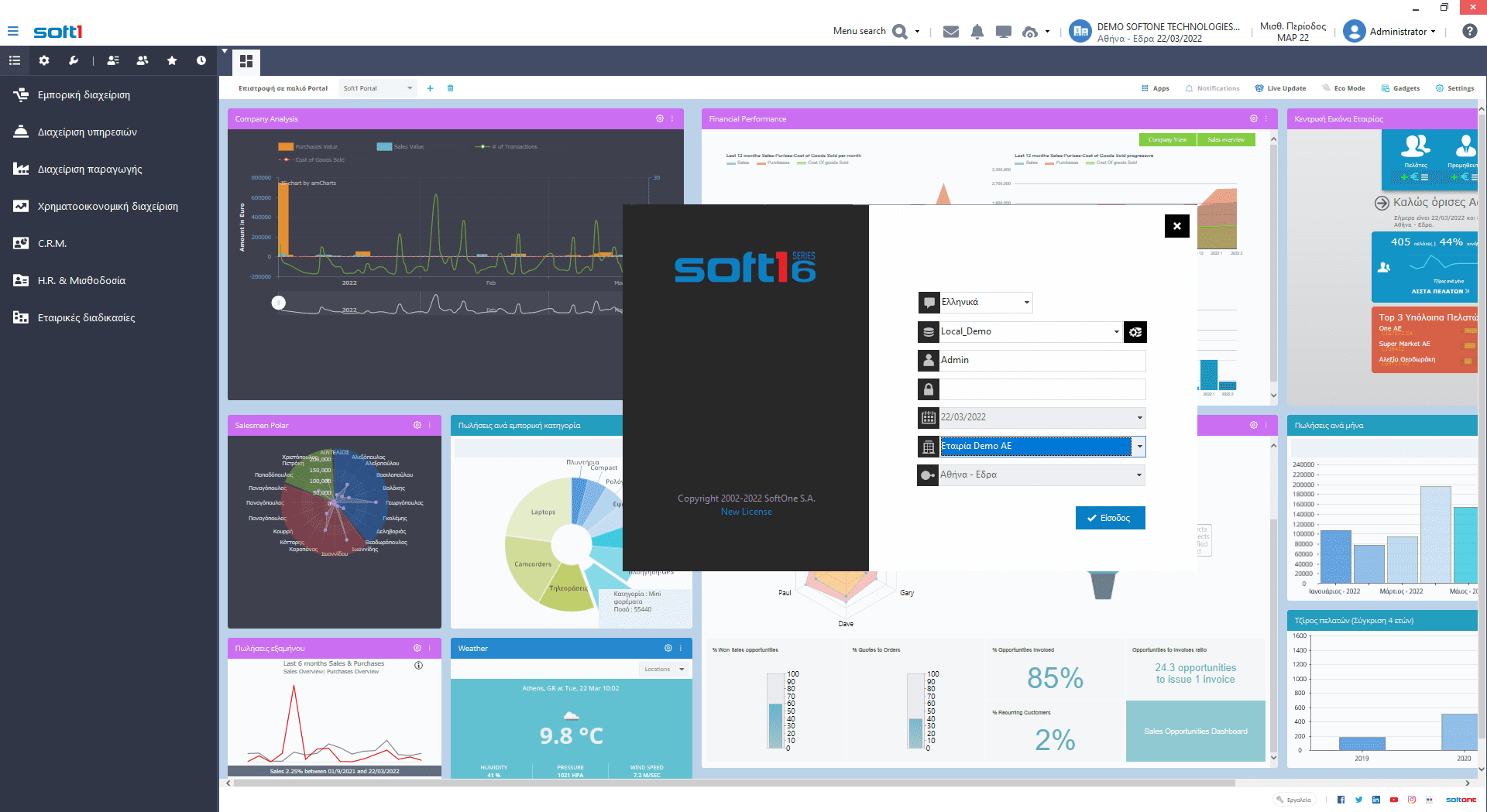Viewport: 1487px width, 812px height.
Task: Expand the company dropdown Εταιρία Demo AE
Action: click(x=1139, y=447)
